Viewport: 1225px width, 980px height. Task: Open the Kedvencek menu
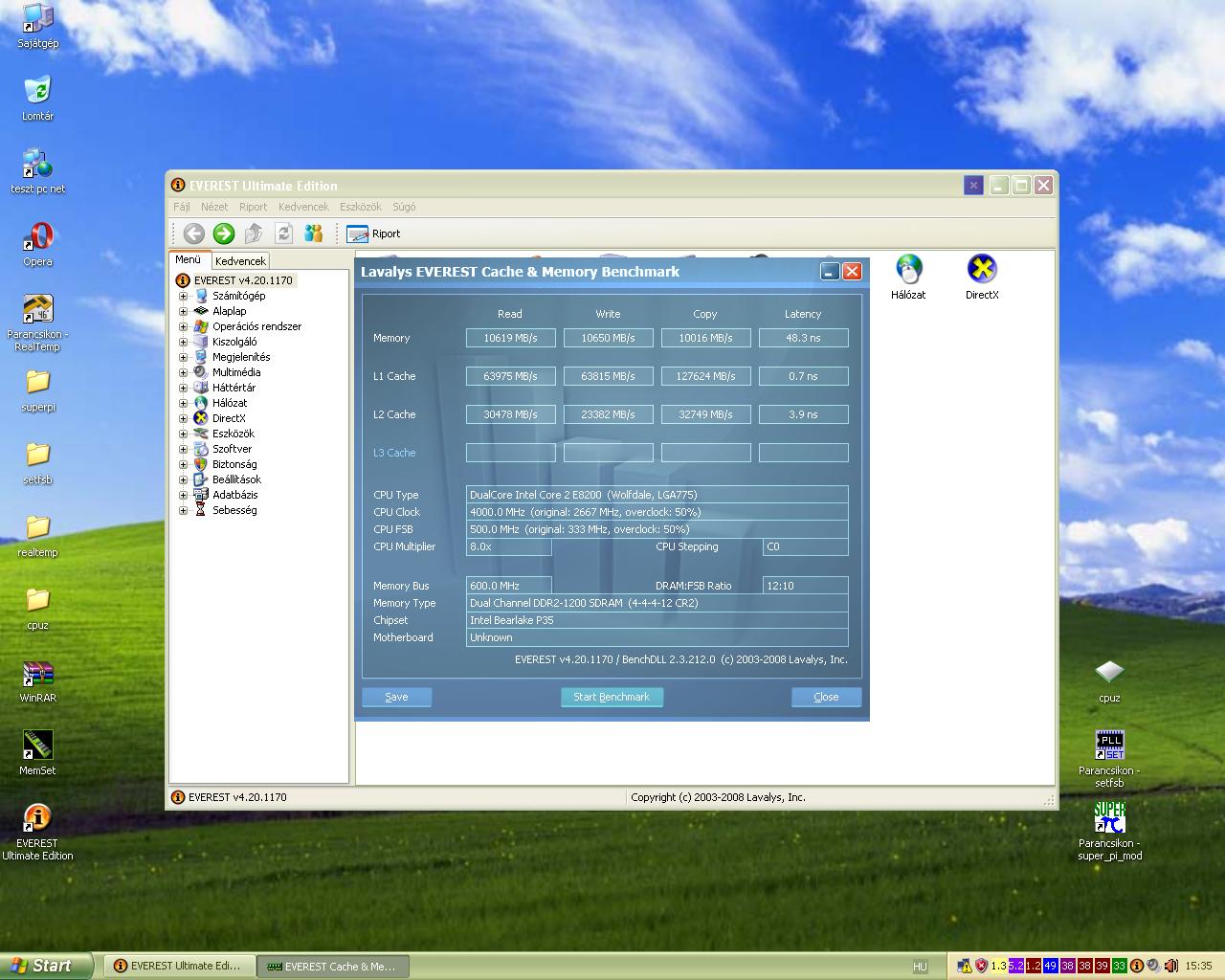pos(303,207)
